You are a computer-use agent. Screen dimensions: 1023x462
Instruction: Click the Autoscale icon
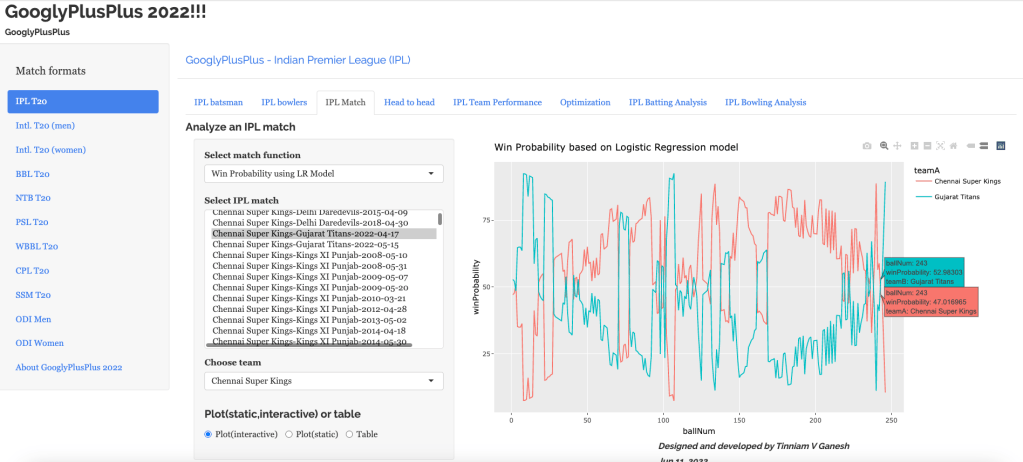tap(940, 146)
